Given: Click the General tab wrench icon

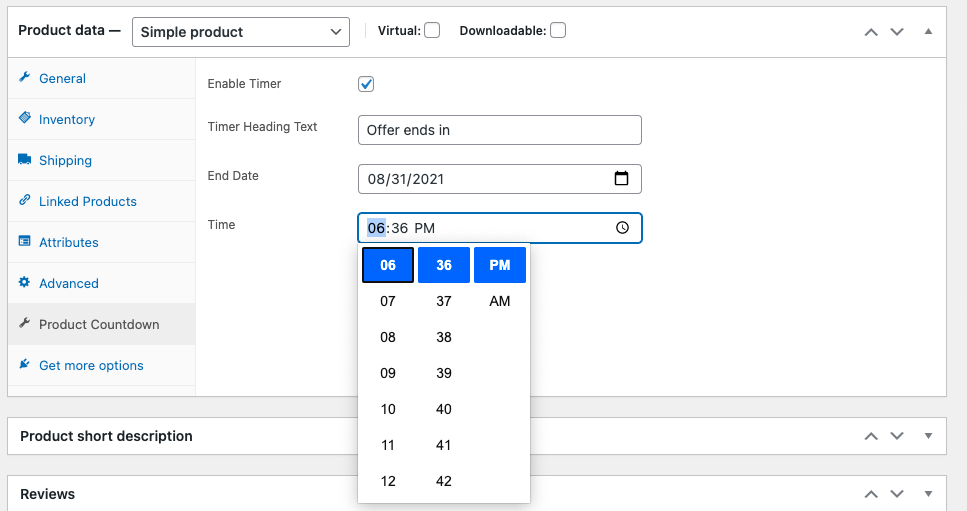Looking at the screenshot, I should click(25, 77).
